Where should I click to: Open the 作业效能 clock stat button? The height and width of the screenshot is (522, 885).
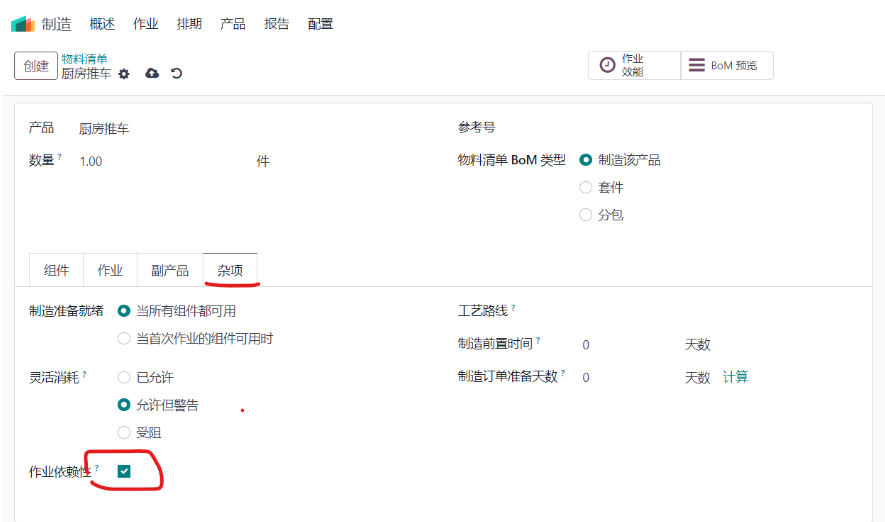[634, 65]
